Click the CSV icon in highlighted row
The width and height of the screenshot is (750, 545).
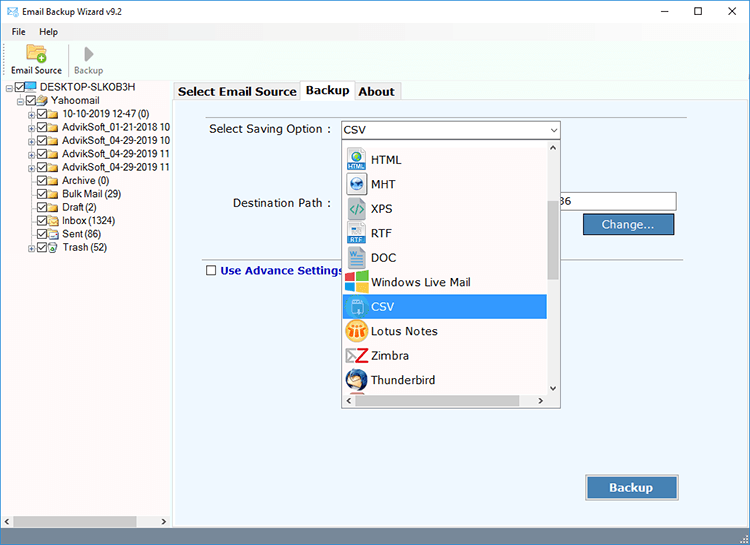[356, 307]
